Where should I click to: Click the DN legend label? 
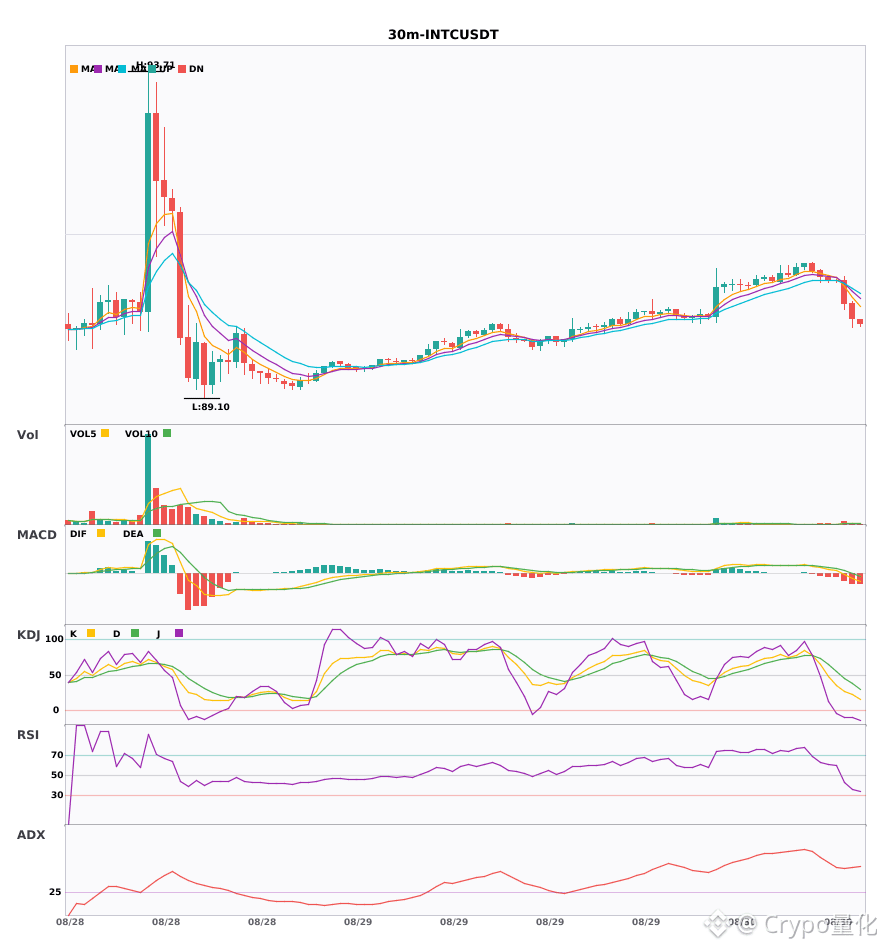tap(196, 69)
